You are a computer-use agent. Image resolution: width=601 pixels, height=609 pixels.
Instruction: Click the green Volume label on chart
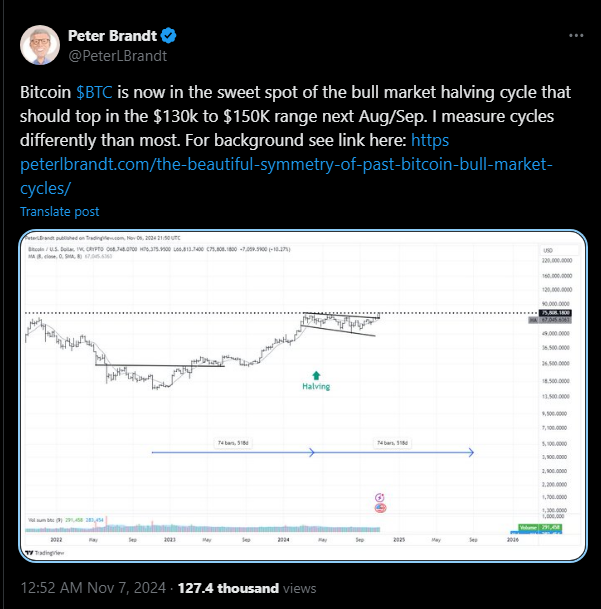pyautogui.click(x=551, y=523)
